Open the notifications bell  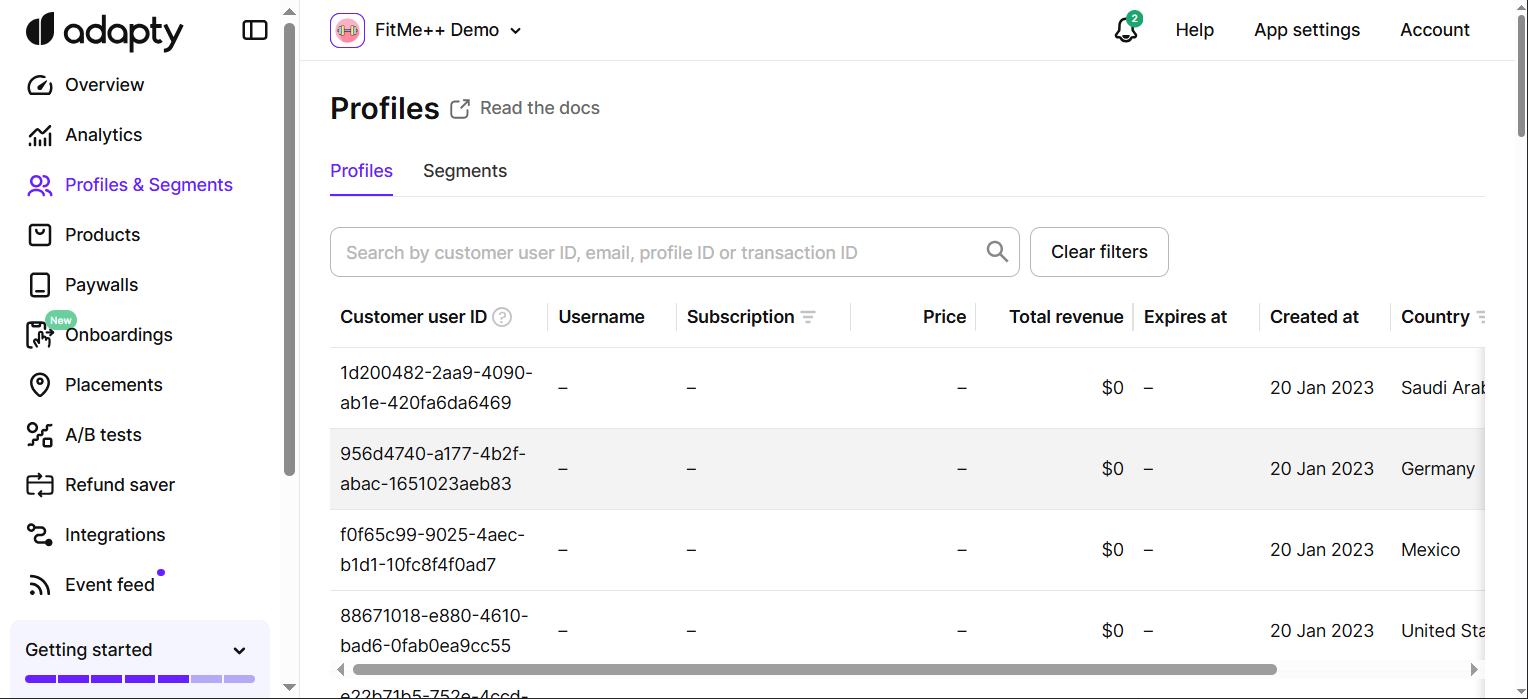(x=1126, y=30)
